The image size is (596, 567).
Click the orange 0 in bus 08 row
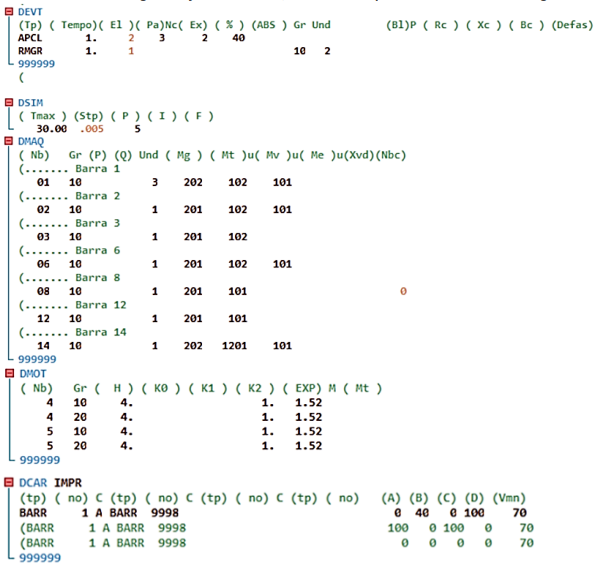pyautogui.click(x=403, y=291)
